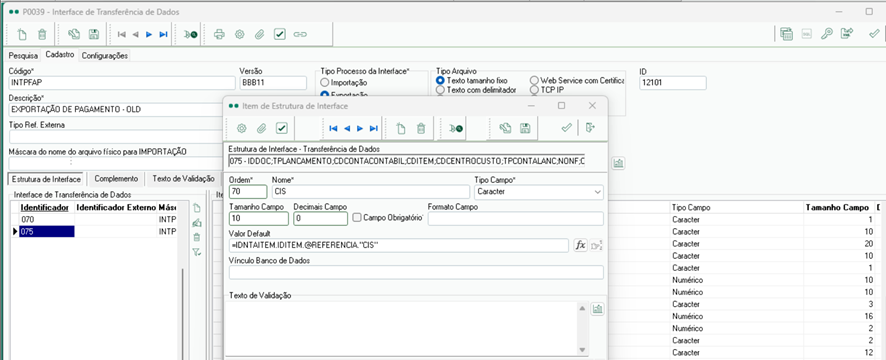Select Texto com delimitador radio button
The width and height of the screenshot is (886, 360).
point(441,90)
